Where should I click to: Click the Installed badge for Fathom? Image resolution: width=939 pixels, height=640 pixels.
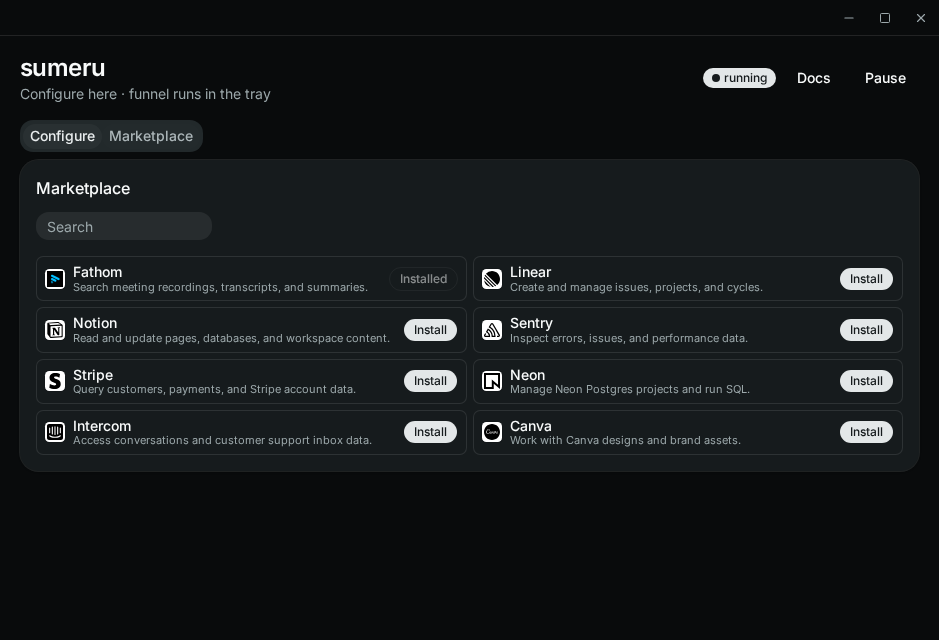[423, 279]
